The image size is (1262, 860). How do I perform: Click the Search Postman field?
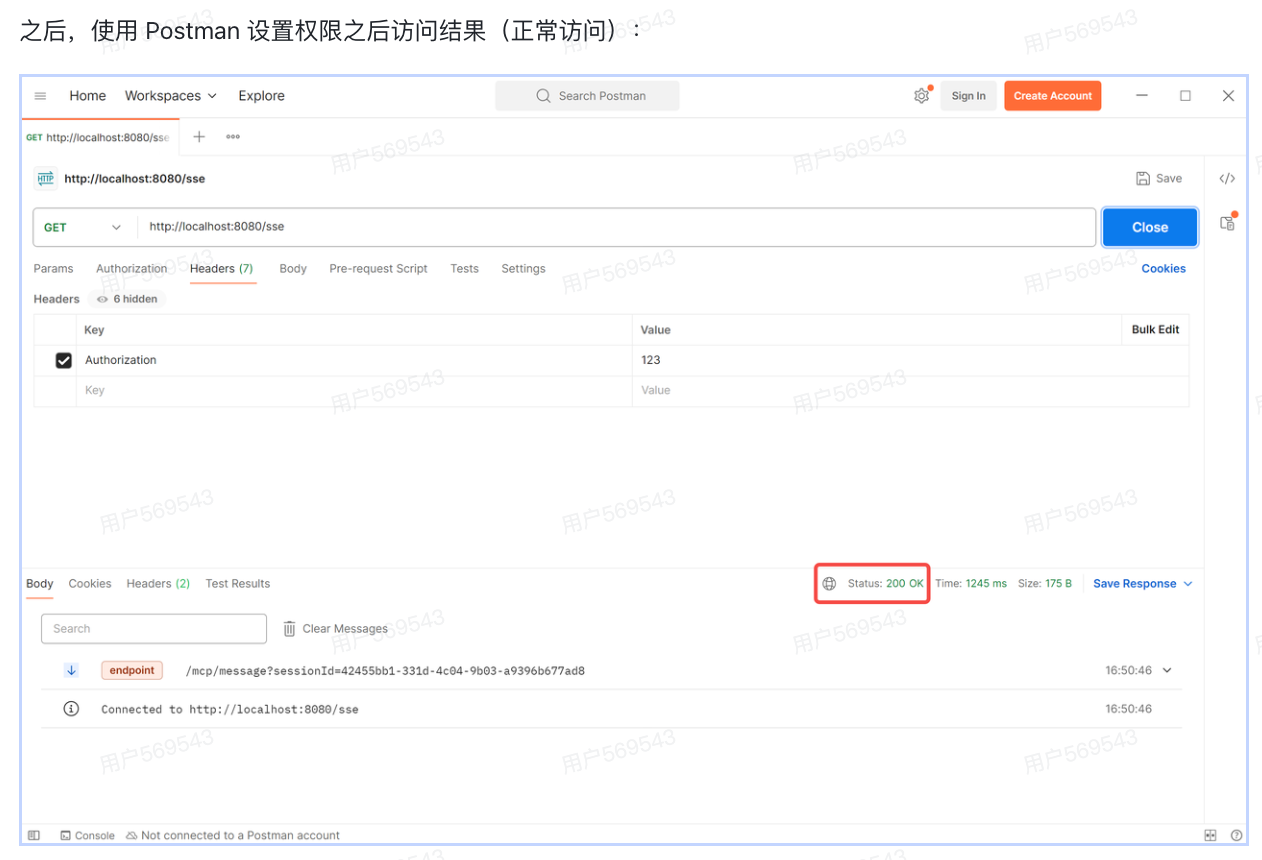[587, 96]
